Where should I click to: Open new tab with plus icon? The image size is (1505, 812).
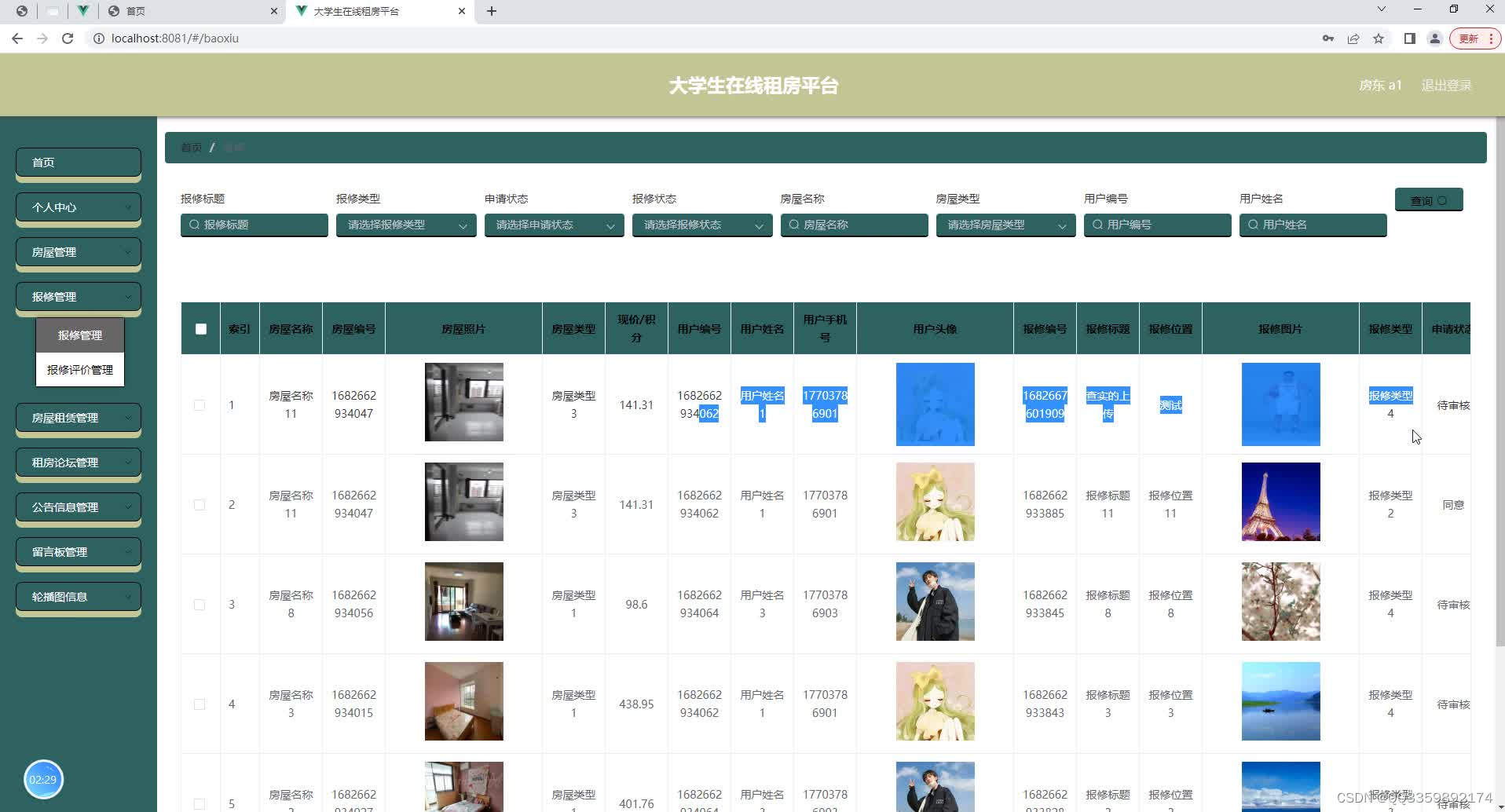[x=492, y=11]
